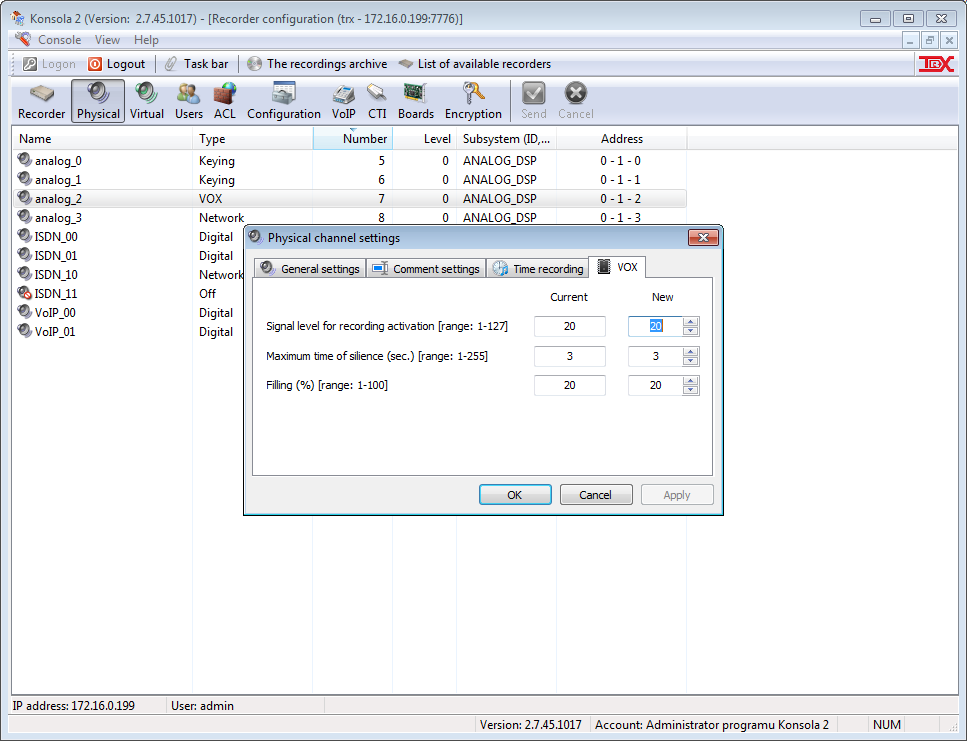The image size is (967, 741).
Task: Click the current signal level field
Action: click(x=570, y=326)
